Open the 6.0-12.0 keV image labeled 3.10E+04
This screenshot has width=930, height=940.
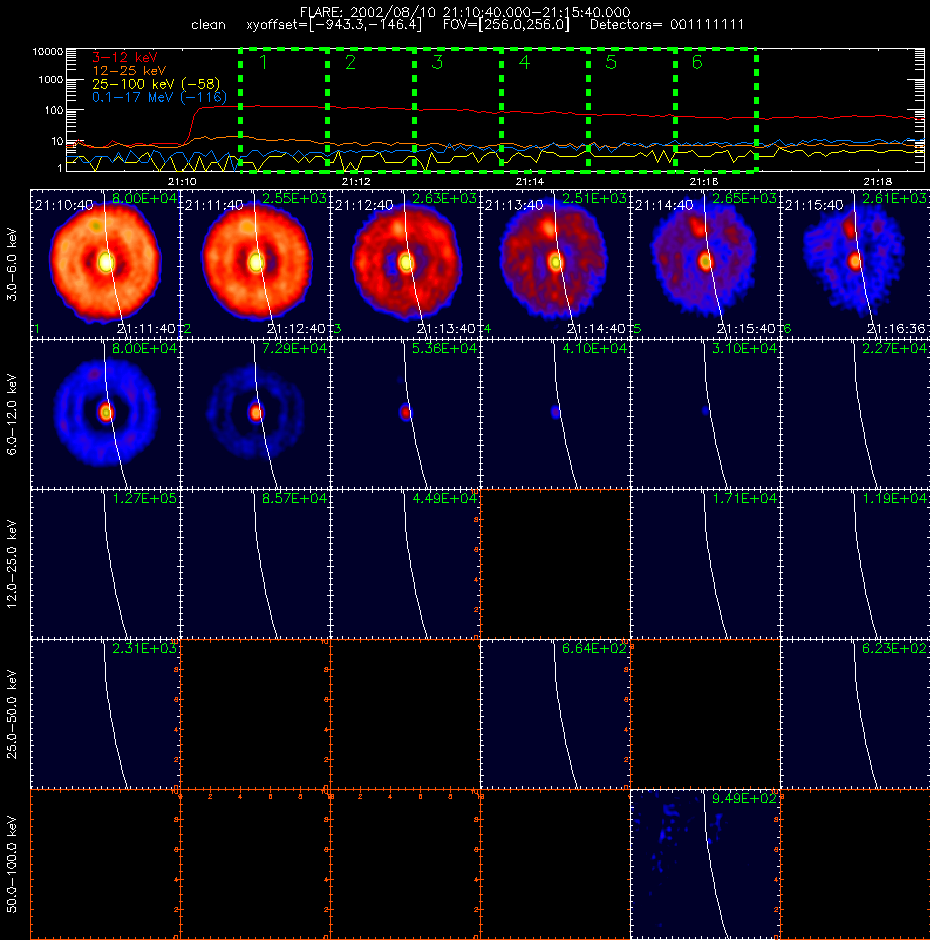click(x=705, y=414)
